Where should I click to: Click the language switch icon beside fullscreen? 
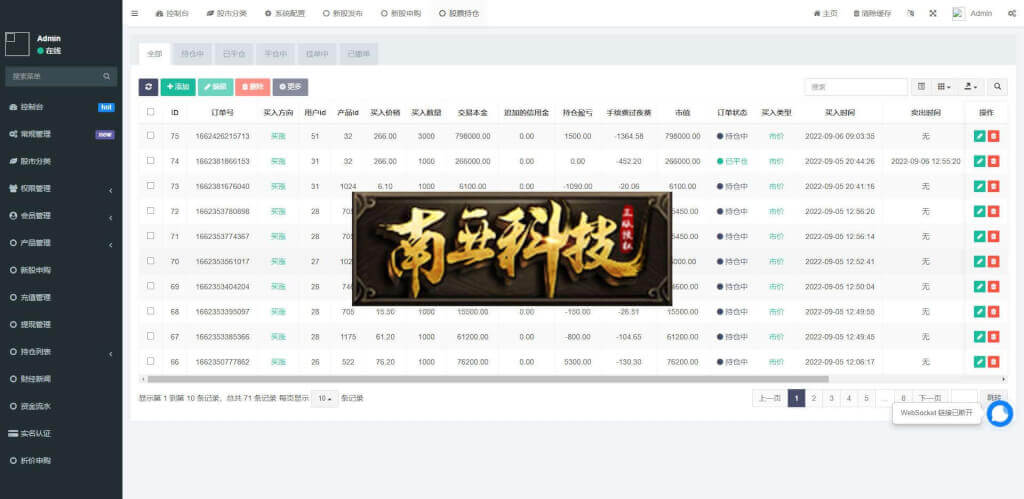[911, 13]
